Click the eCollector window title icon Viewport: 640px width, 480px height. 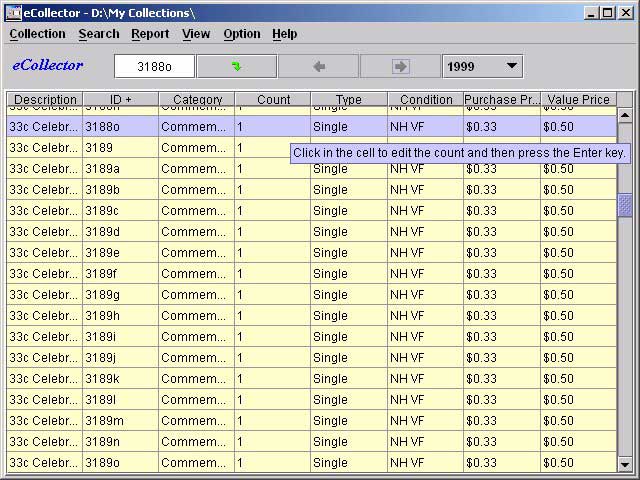(x=14, y=13)
